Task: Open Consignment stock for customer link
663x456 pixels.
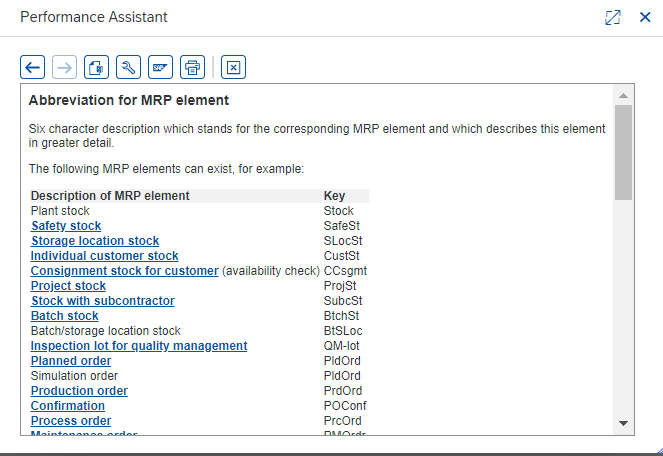Action: pos(125,271)
